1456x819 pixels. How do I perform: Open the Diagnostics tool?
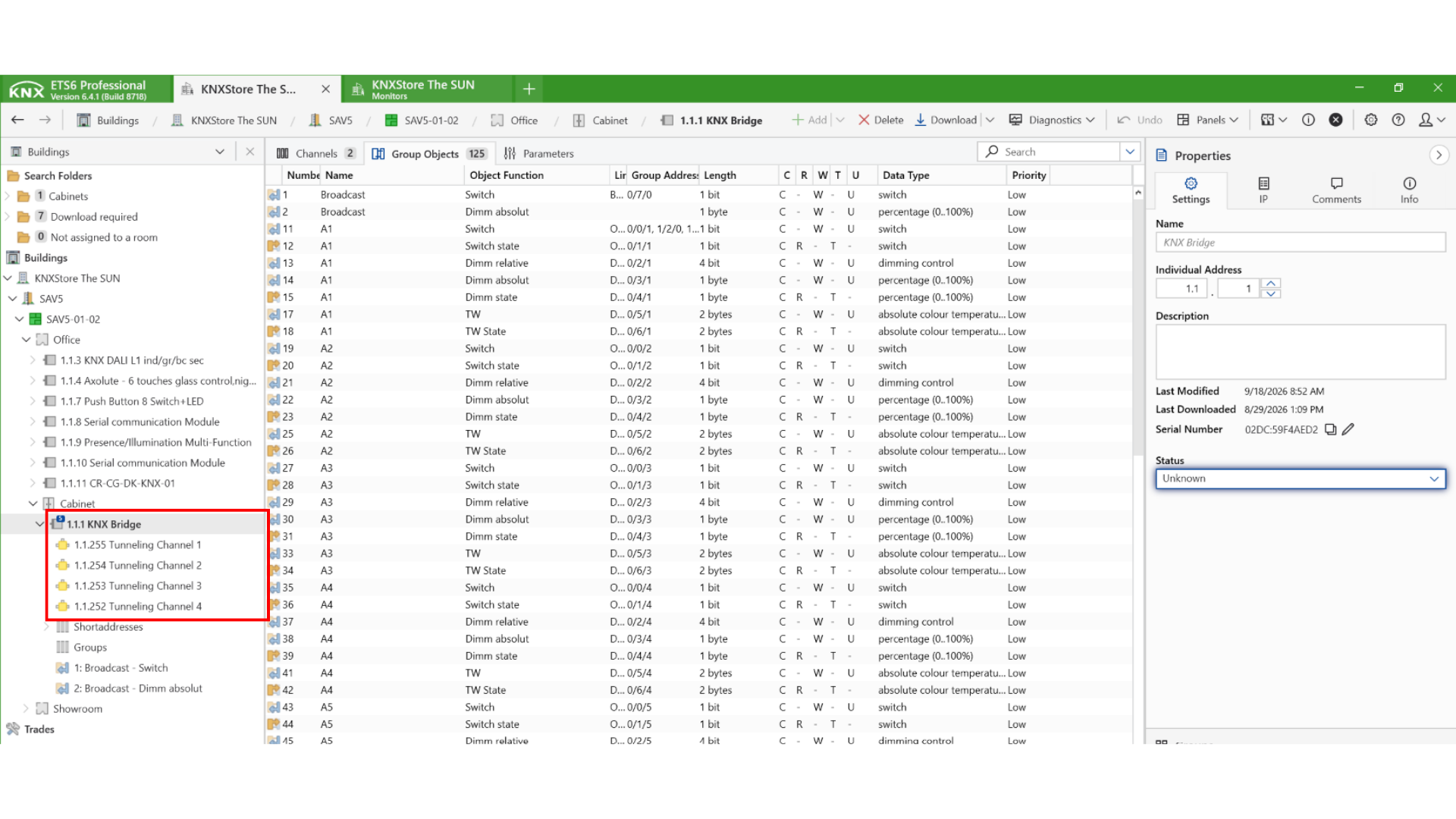pyautogui.click(x=1052, y=120)
